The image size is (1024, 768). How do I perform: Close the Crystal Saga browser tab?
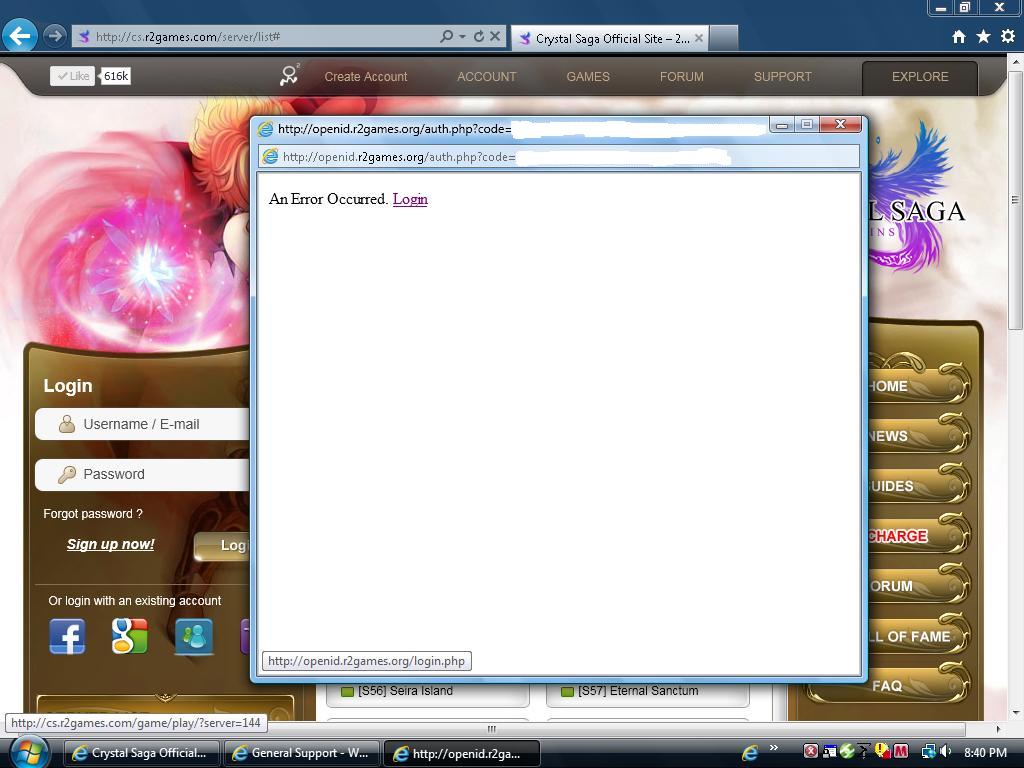coord(699,38)
